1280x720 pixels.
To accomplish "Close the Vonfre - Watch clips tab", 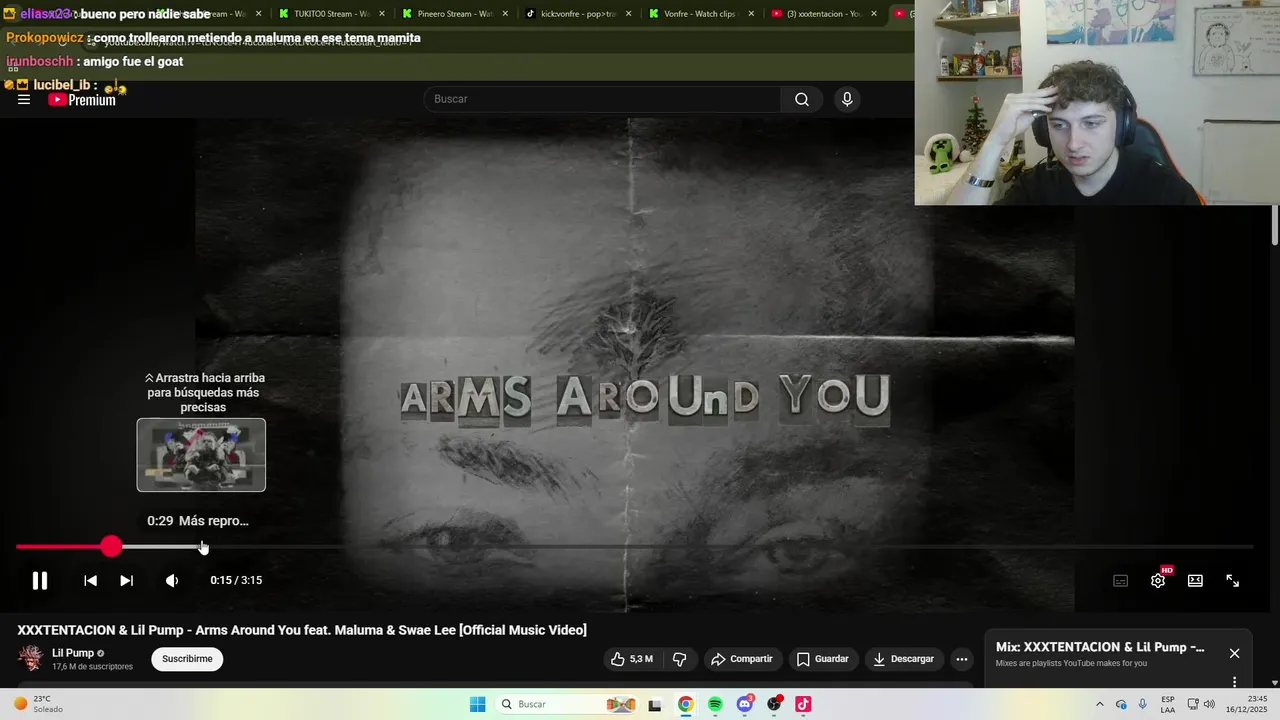I will click(x=751, y=14).
